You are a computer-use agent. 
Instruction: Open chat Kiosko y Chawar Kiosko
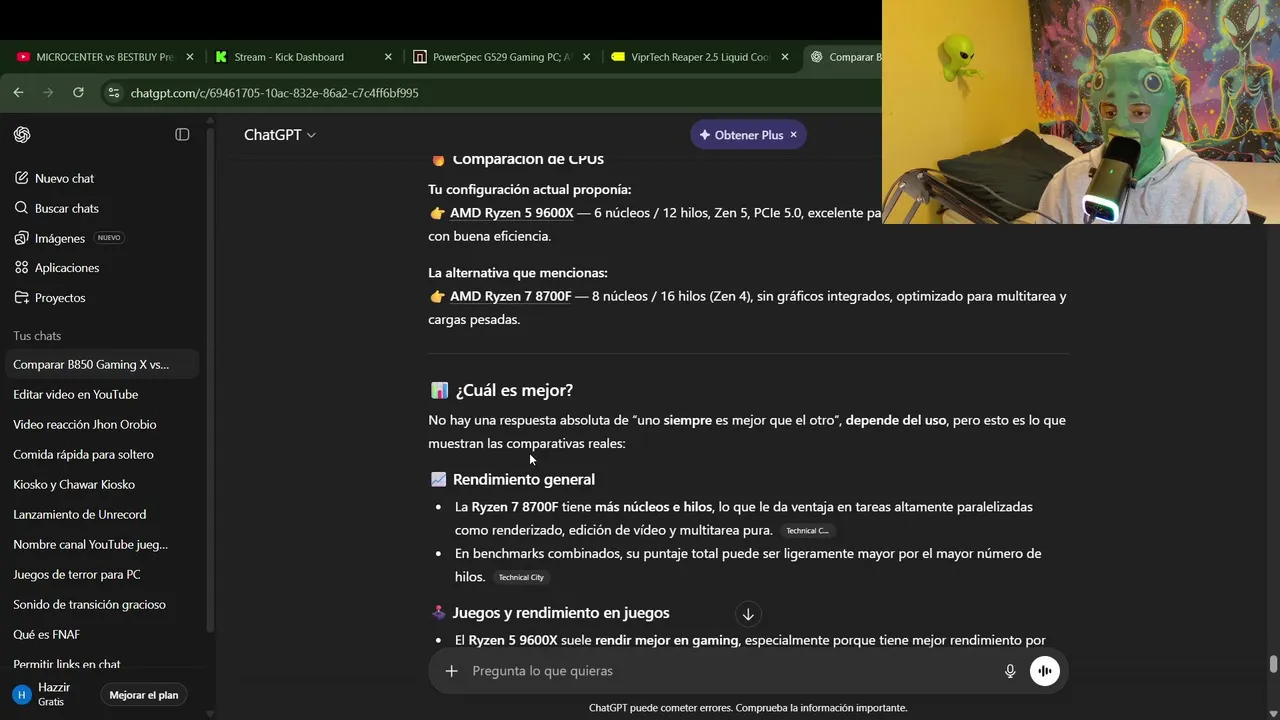[x=74, y=484]
